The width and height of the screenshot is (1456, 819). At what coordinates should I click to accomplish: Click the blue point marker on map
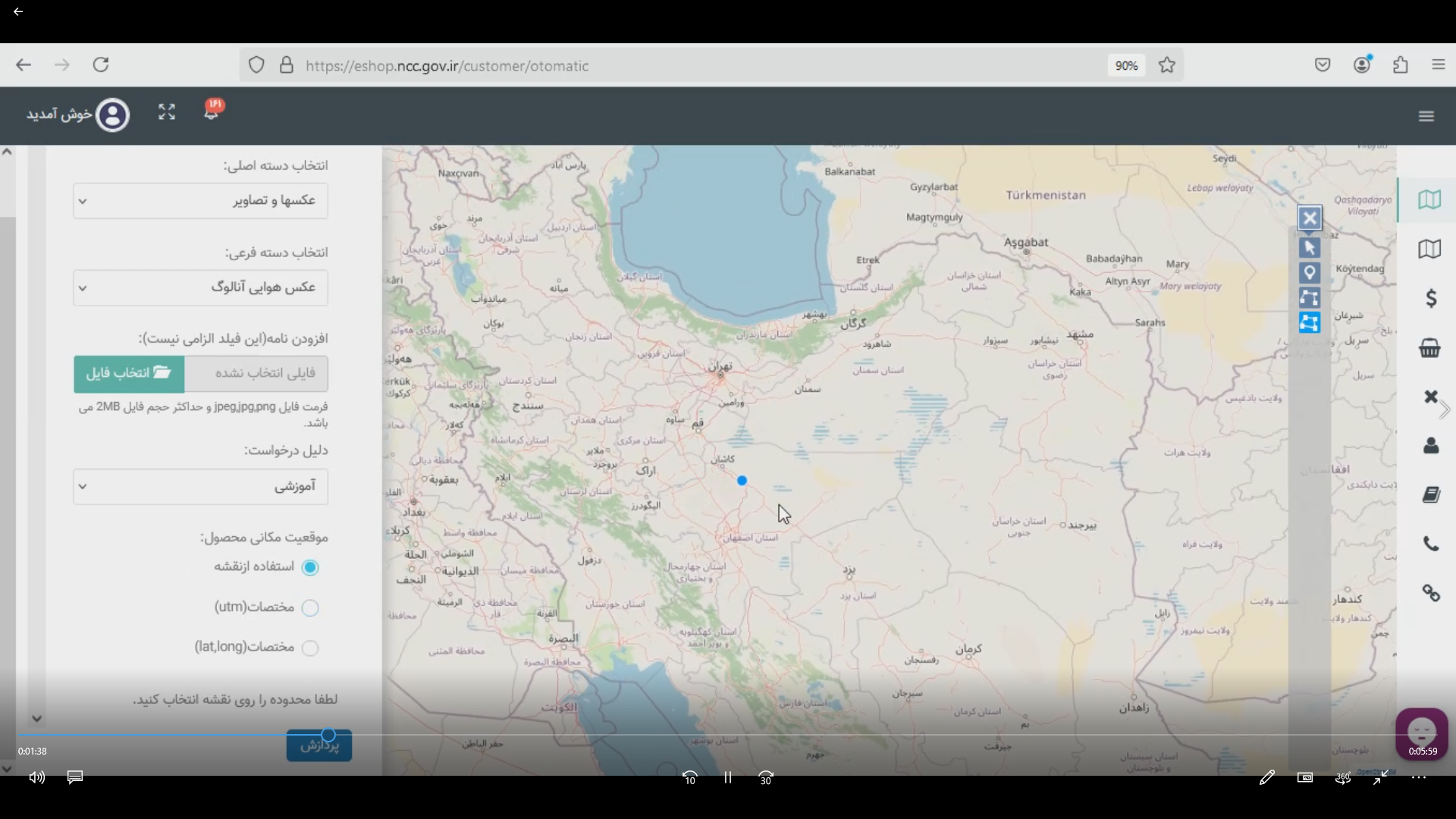tap(742, 481)
